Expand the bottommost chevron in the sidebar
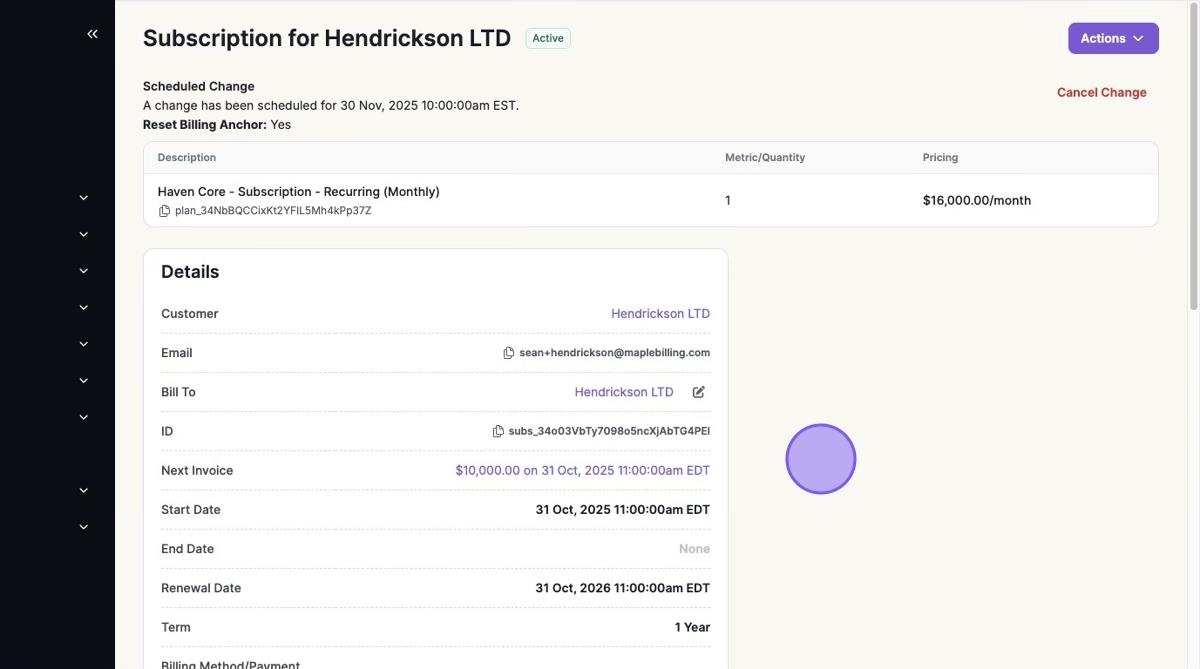1200x669 pixels. (x=84, y=527)
